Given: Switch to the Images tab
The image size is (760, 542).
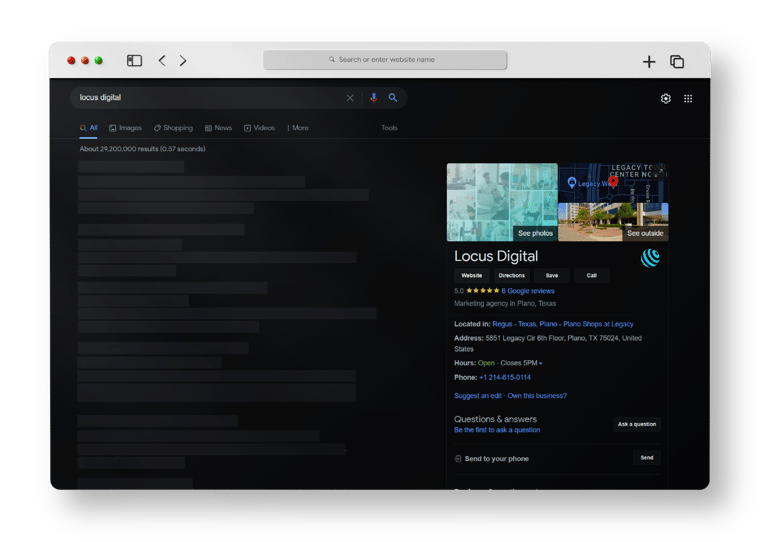Looking at the screenshot, I should point(126,128).
